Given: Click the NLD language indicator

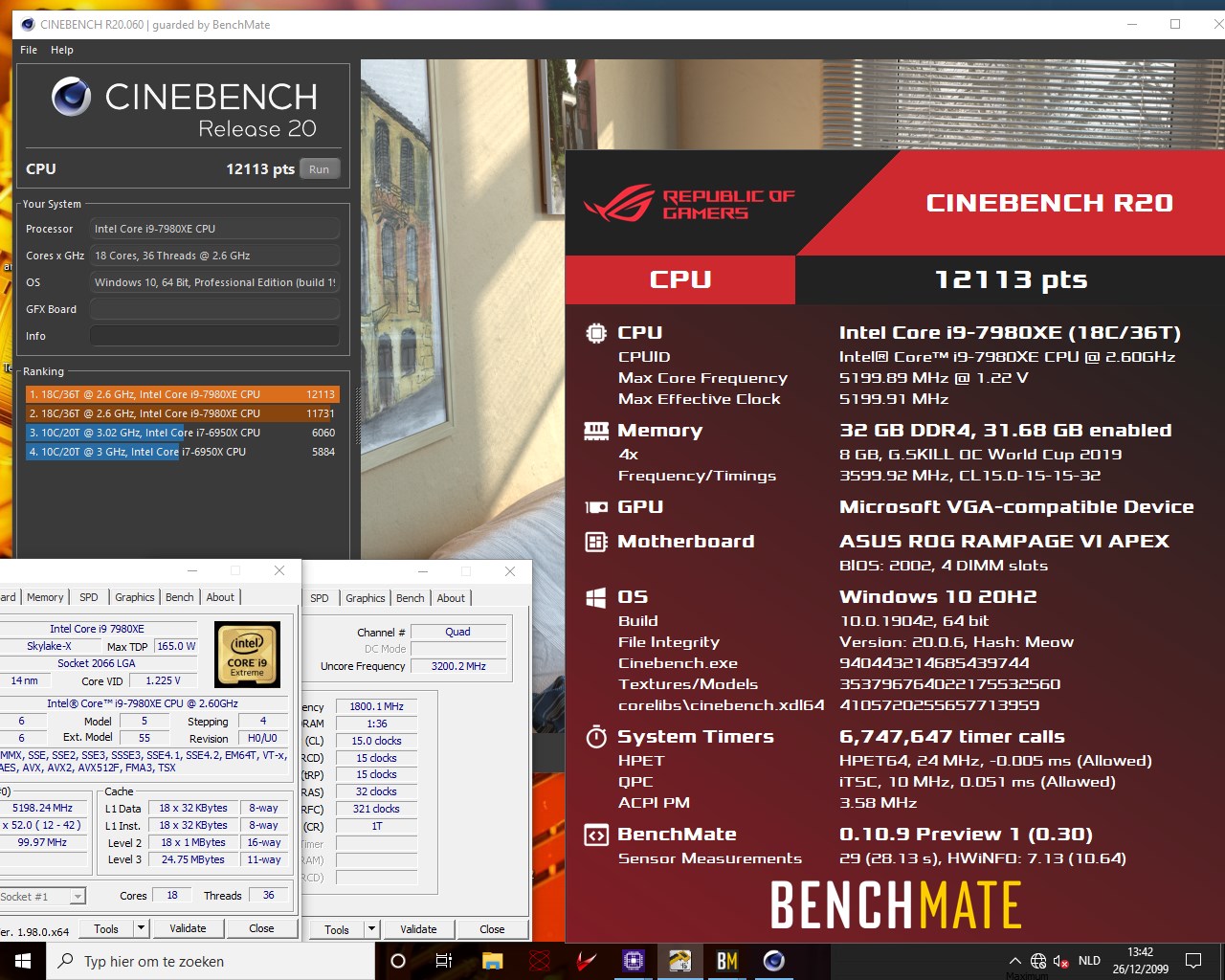Looking at the screenshot, I should click(x=1089, y=961).
